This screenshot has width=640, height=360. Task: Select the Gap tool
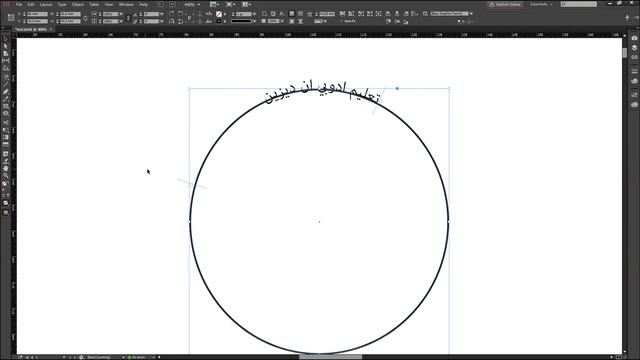pos(5,61)
